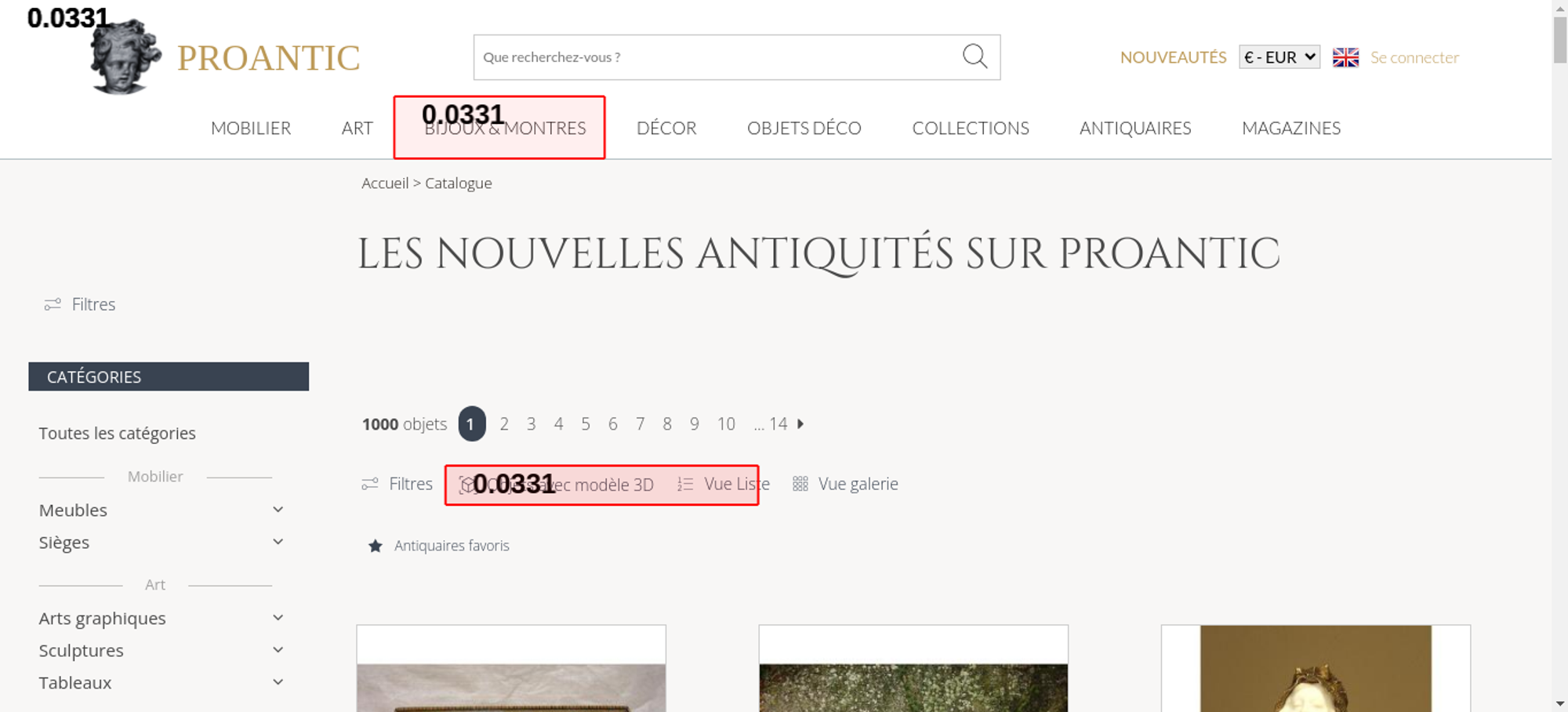Open the OBJETS DÉCO menu

(804, 128)
